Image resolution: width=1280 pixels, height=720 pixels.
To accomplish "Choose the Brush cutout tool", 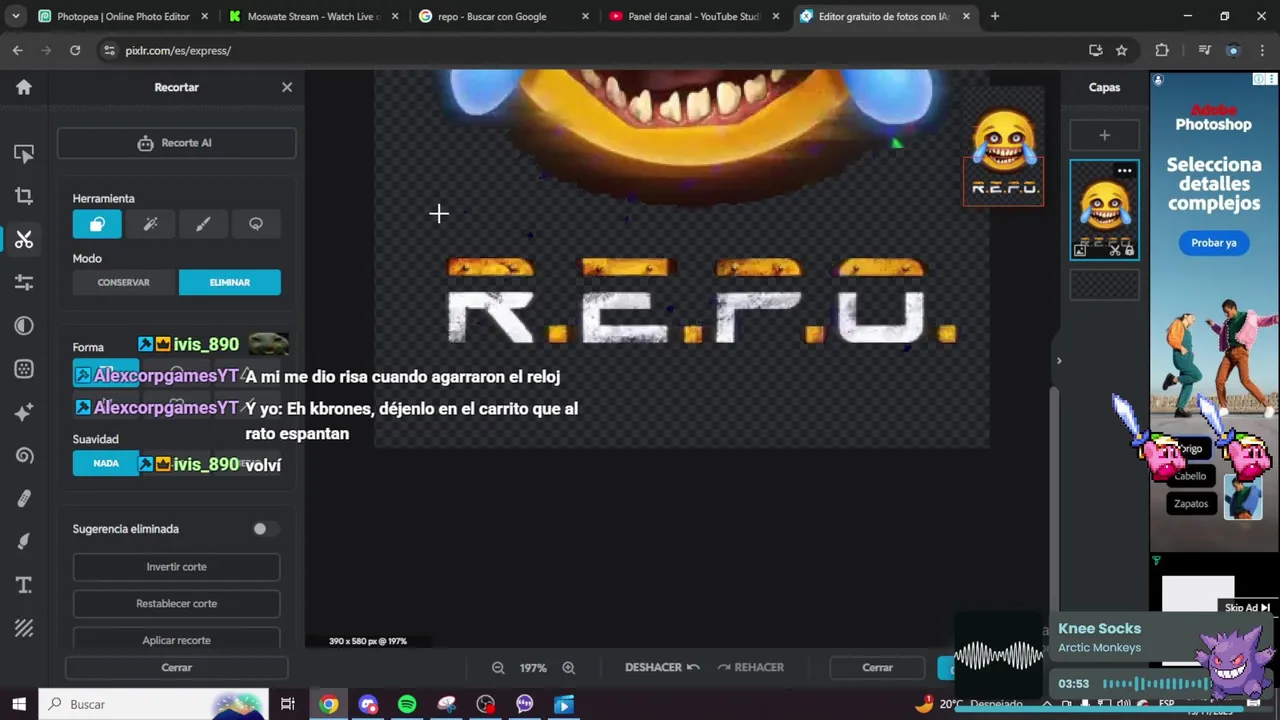I will (x=203, y=224).
